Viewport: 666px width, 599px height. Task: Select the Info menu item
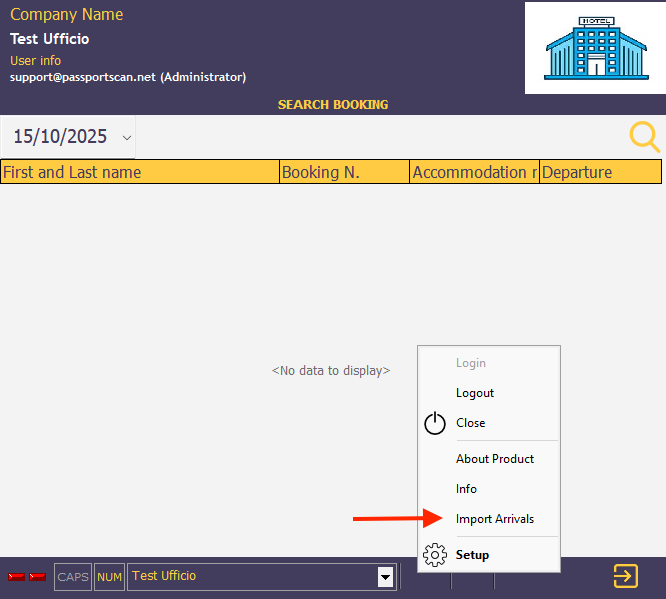tap(466, 489)
